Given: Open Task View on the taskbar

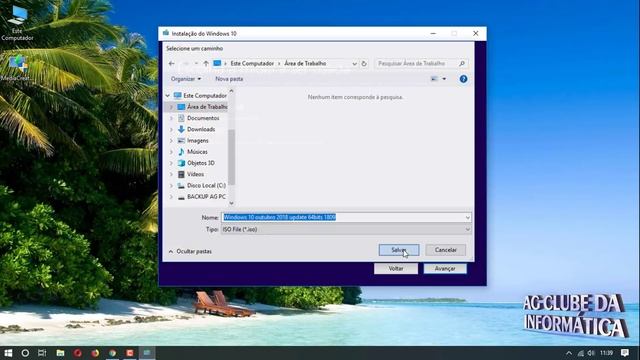Looking at the screenshot, I should point(42,353).
